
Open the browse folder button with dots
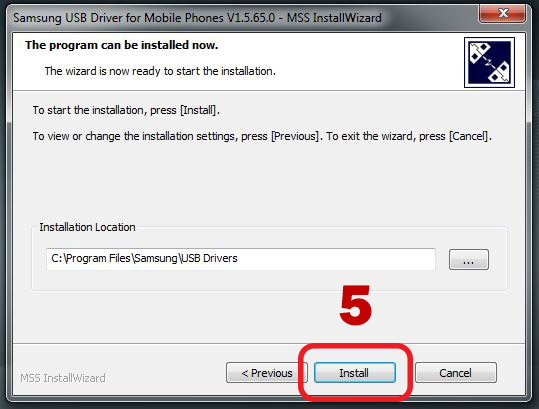[x=469, y=259]
